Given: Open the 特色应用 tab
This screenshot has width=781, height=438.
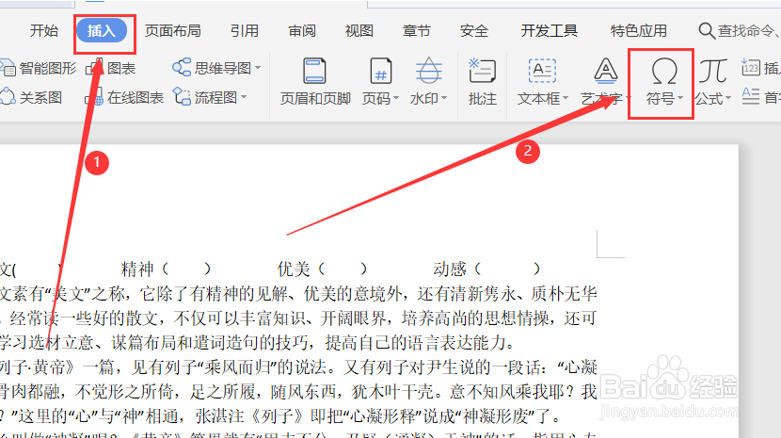Looking at the screenshot, I should click(639, 31).
